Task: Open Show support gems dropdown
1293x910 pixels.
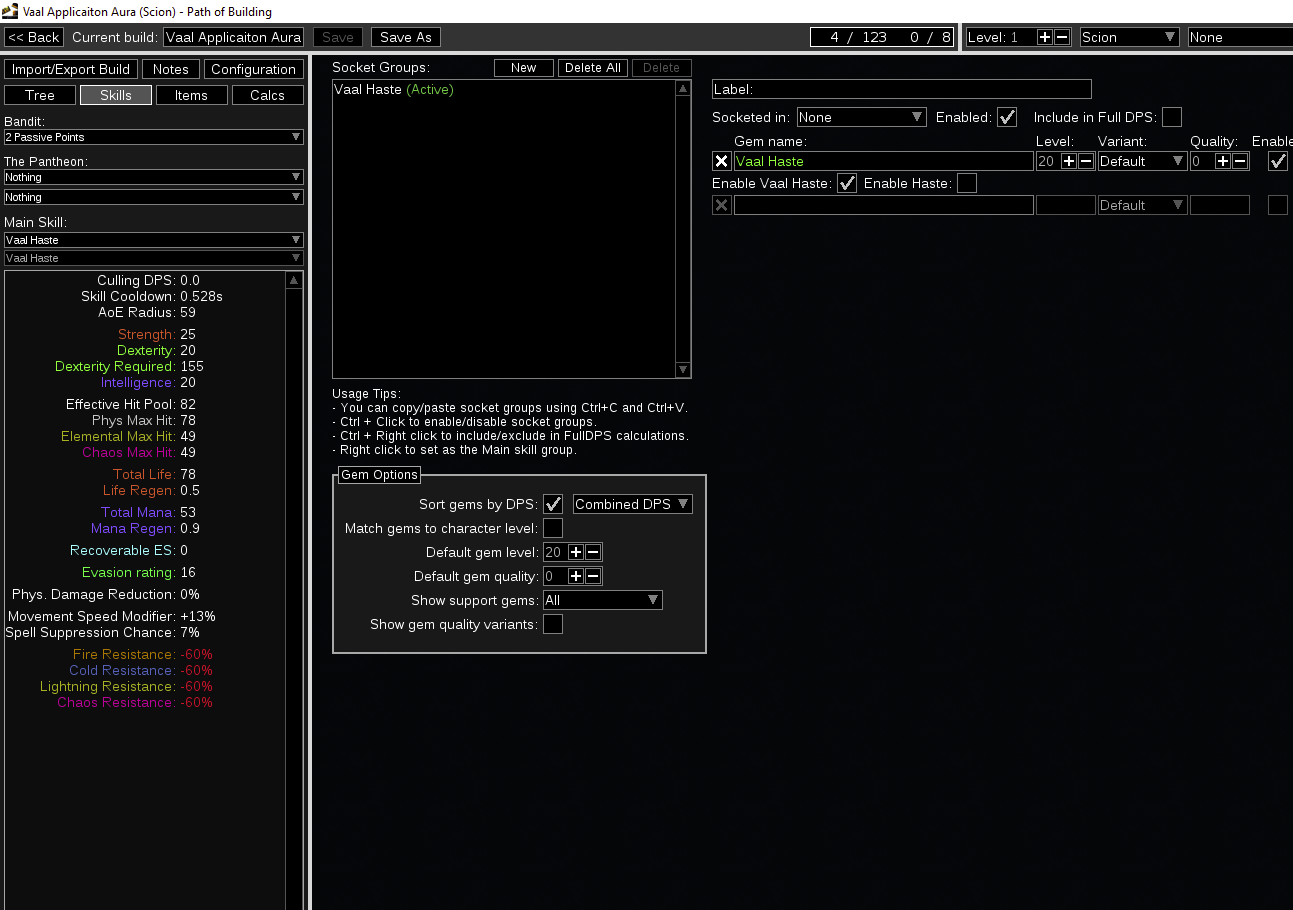Action: click(x=603, y=600)
